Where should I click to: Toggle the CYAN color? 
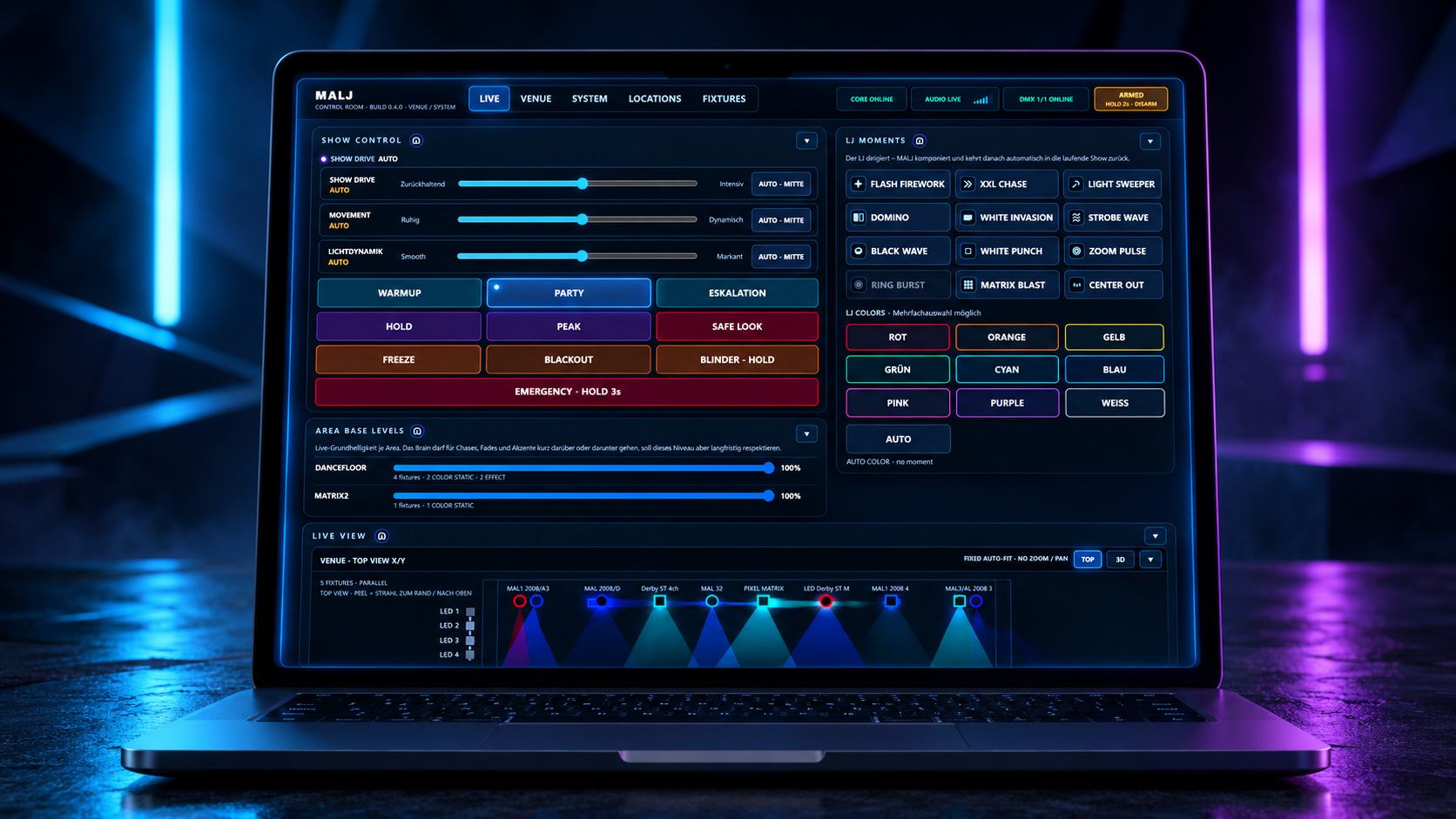tap(1007, 370)
